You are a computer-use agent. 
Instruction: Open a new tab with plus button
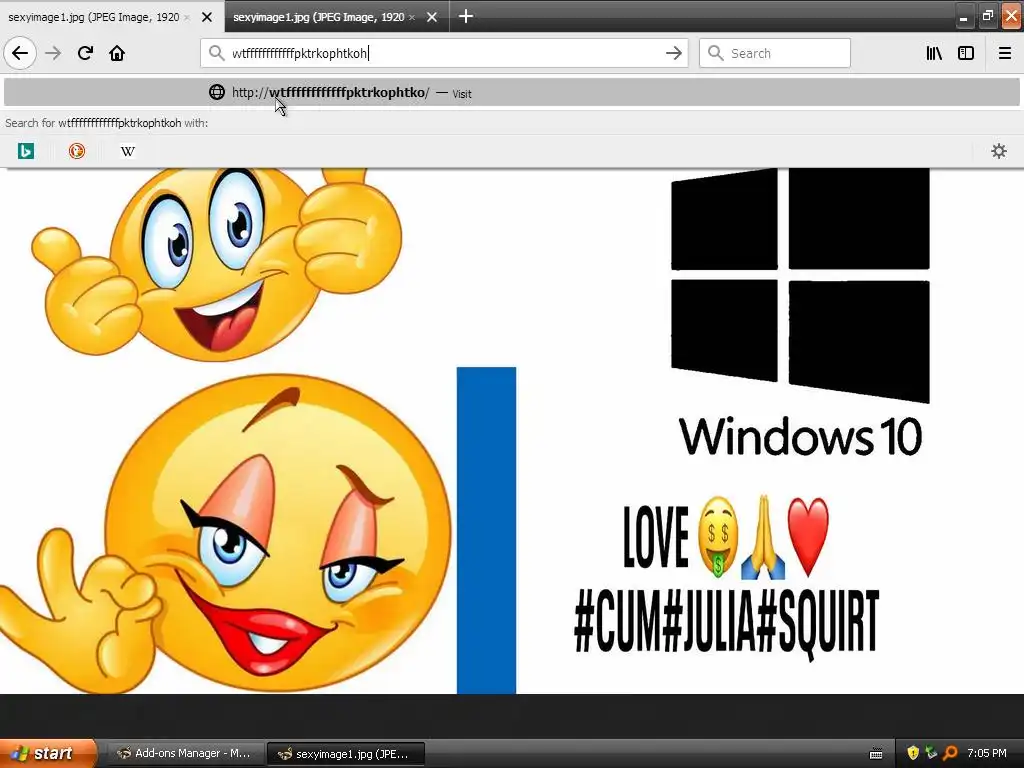click(x=466, y=16)
